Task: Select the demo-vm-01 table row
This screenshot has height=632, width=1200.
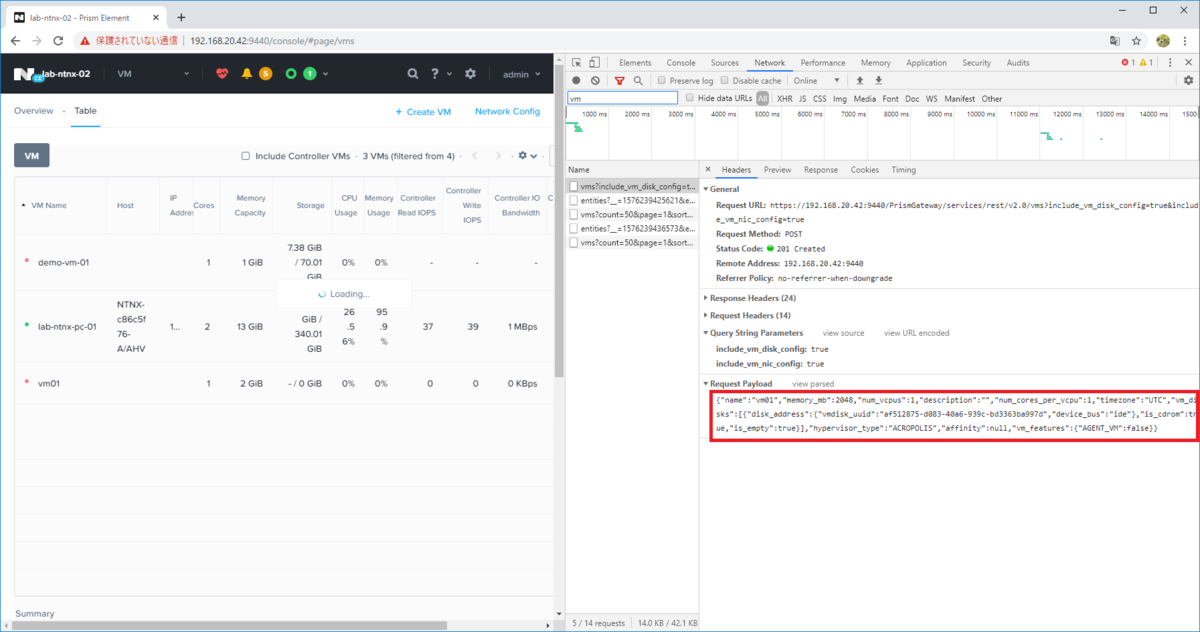Action: point(284,262)
